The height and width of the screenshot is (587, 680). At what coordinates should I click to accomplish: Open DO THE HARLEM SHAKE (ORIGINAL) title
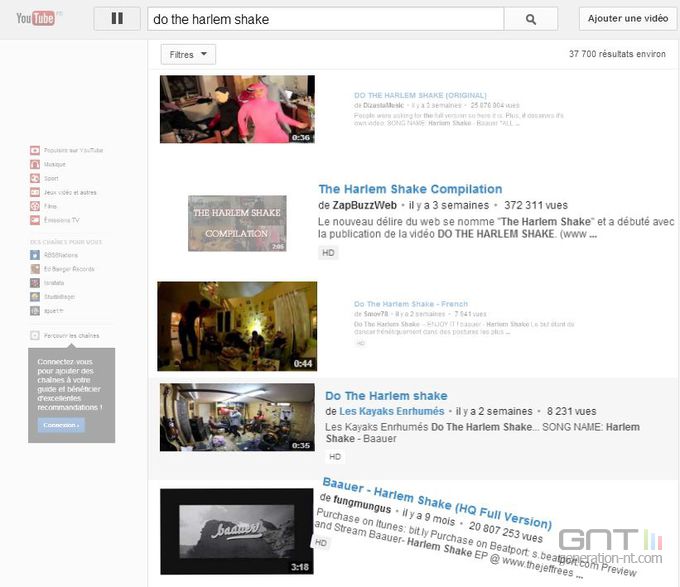coord(420,95)
